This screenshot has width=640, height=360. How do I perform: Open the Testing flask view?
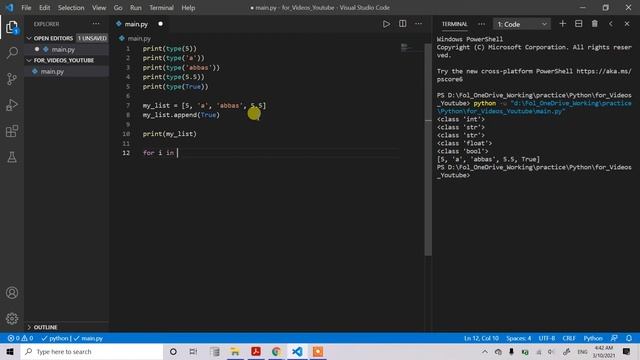pos(12,157)
